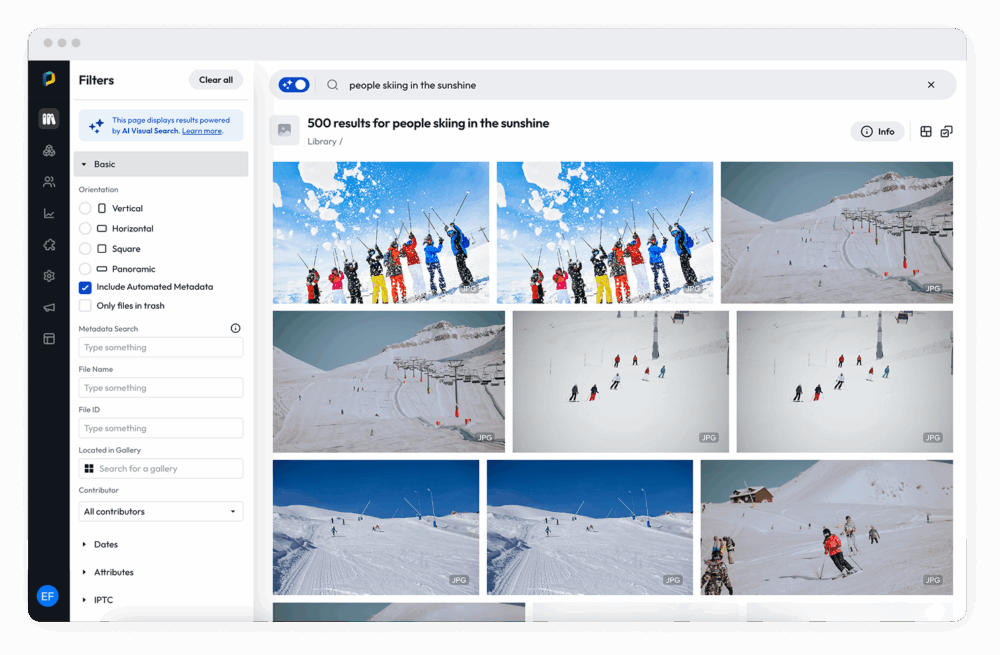Open the second-row ski lift slope thumbnail

tap(389, 381)
